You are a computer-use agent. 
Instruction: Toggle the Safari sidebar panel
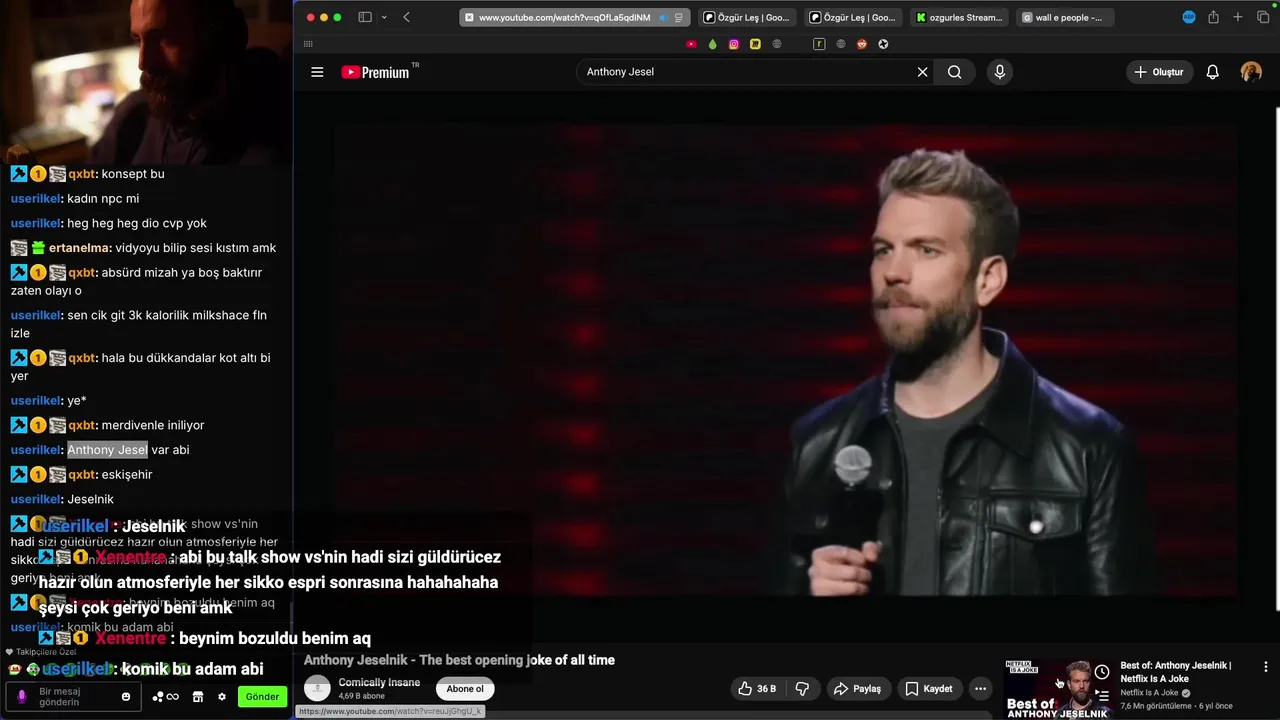click(x=365, y=17)
